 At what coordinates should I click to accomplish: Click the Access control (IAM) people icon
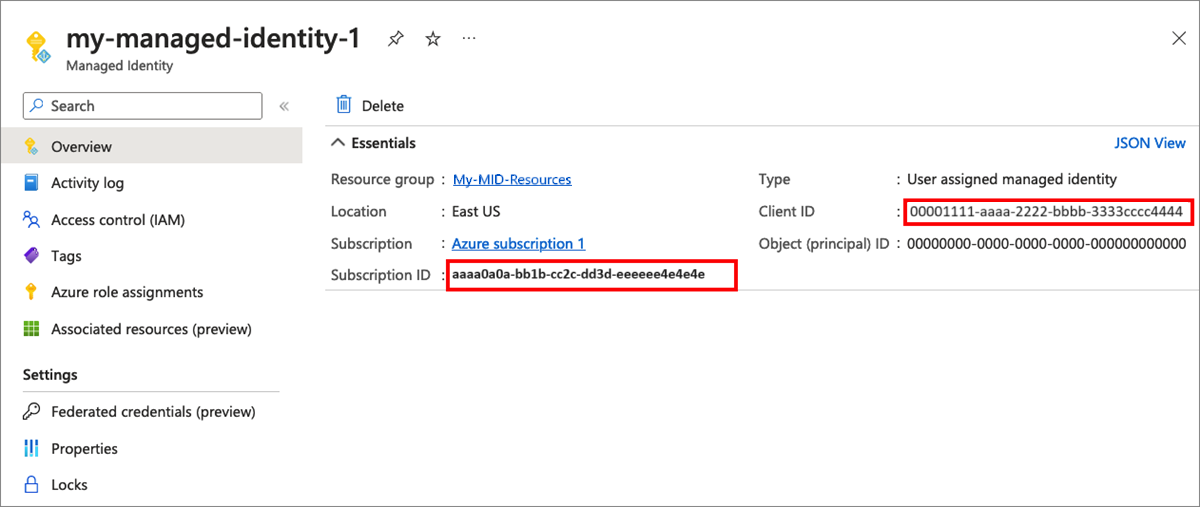(x=31, y=220)
